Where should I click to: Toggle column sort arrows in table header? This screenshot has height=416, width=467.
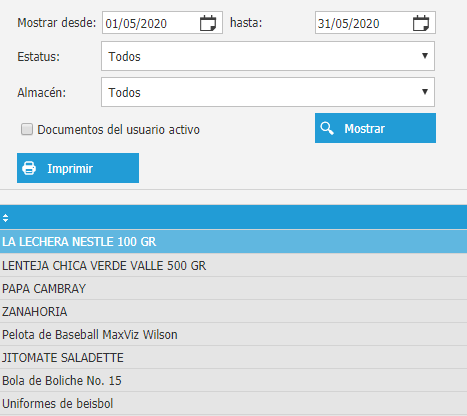5,218
